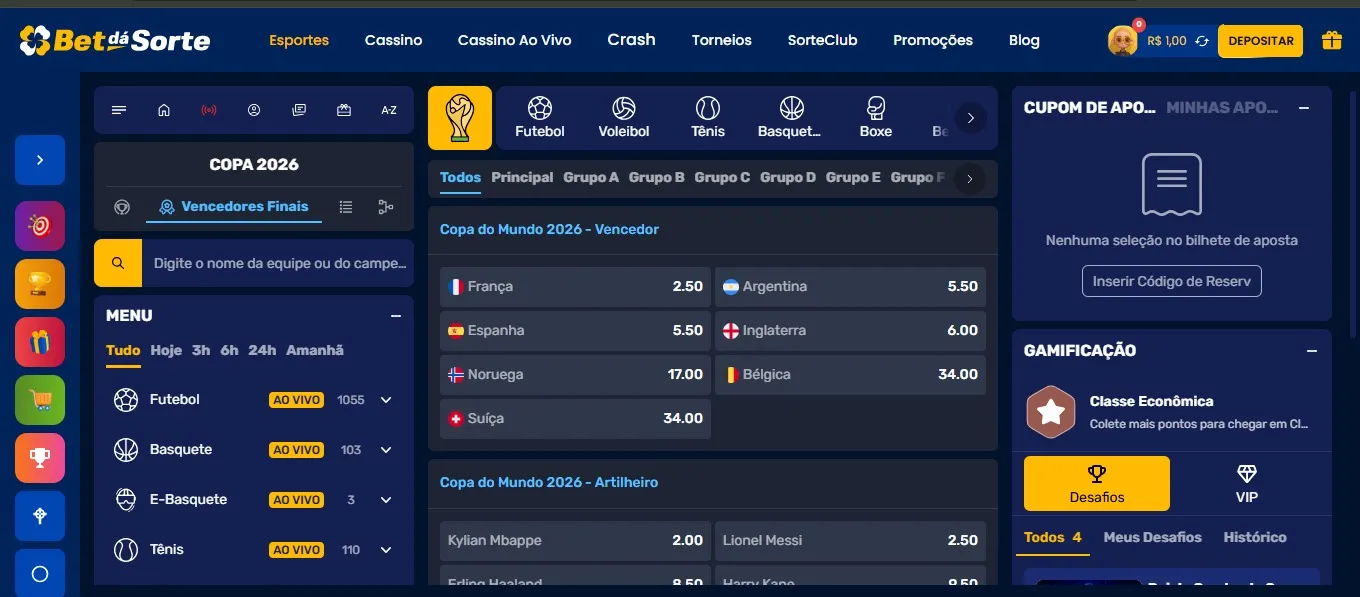Viewport: 1360px width, 597px height.
Task: Open Copa do Mundo 2026 - Artilheiro link
Action: tap(549, 482)
